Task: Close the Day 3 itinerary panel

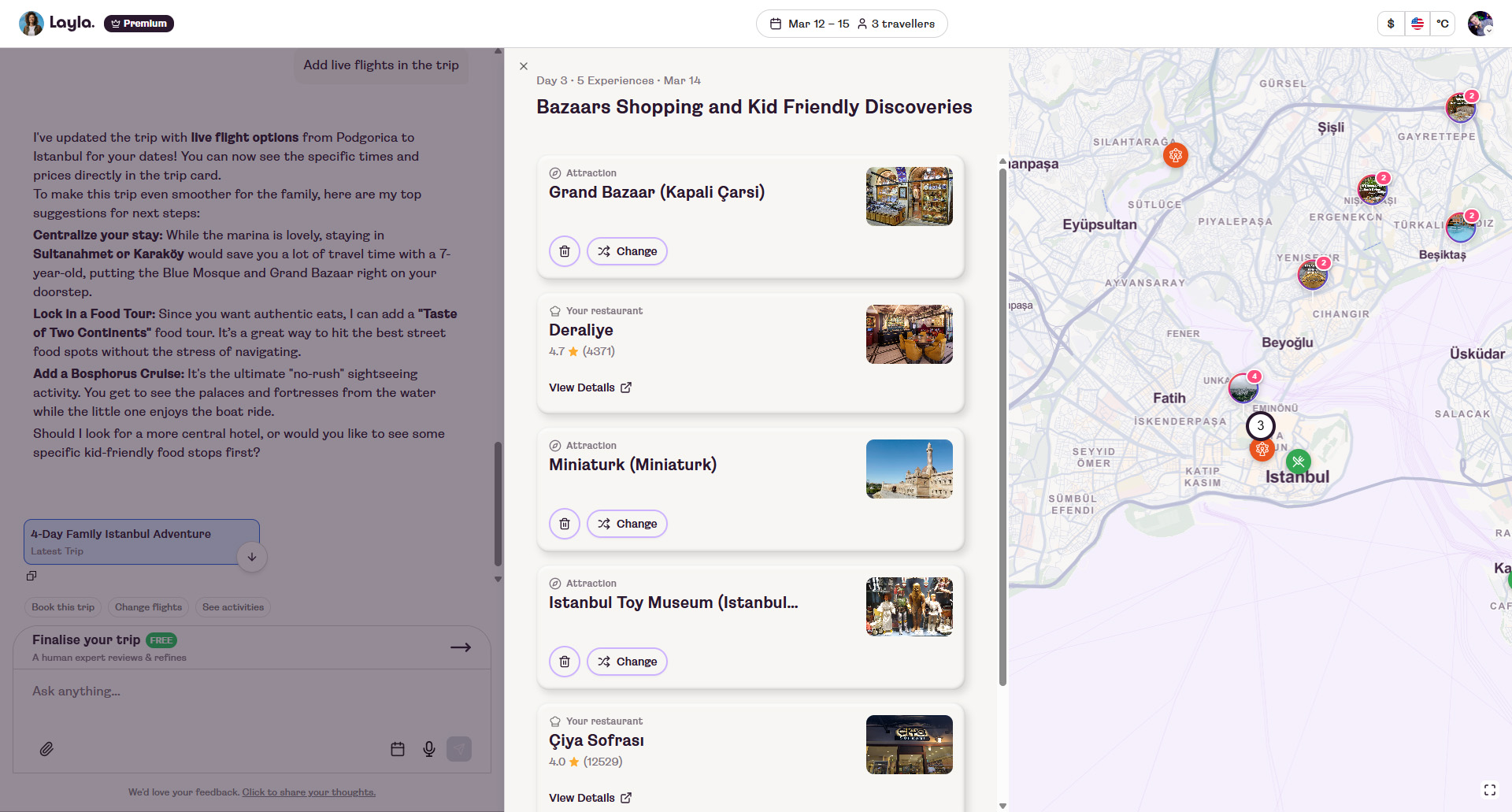Action: 524,66
